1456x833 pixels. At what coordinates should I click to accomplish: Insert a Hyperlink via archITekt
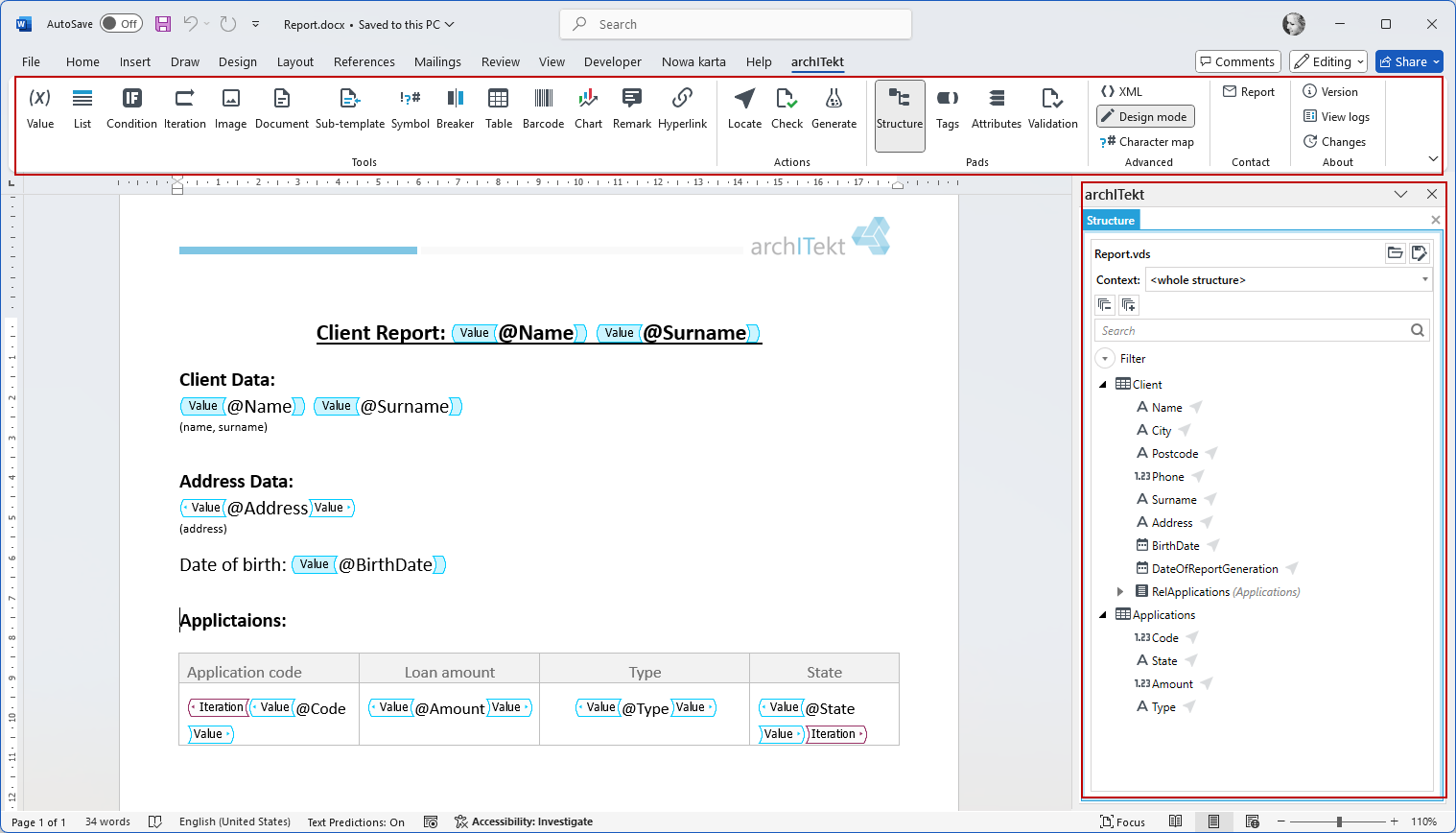pos(682,108)
